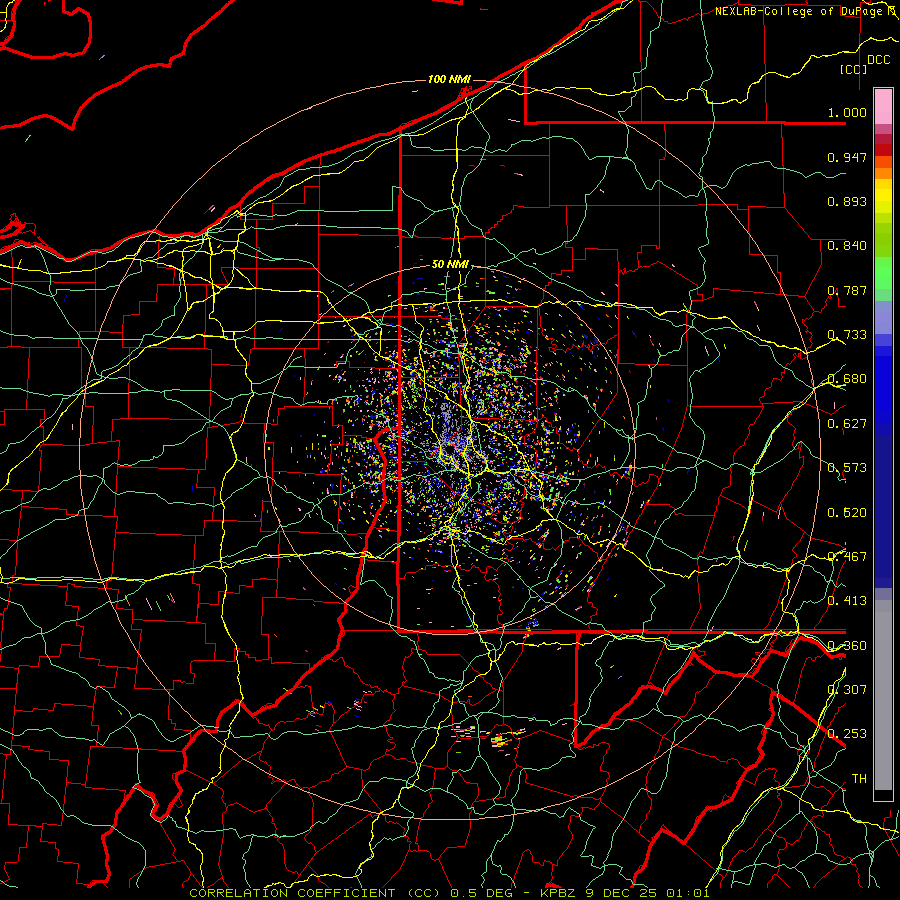Select the 0.467 scale value
The image size is (900, 900).
point(847,557)
